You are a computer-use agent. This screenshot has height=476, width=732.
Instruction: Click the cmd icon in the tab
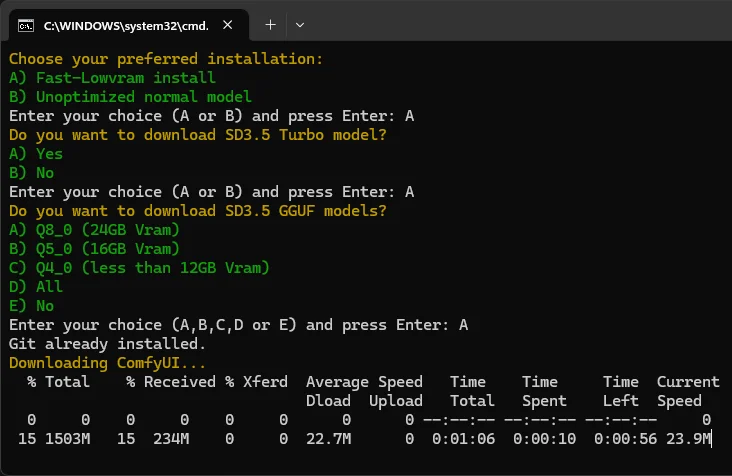click(26, 26)
